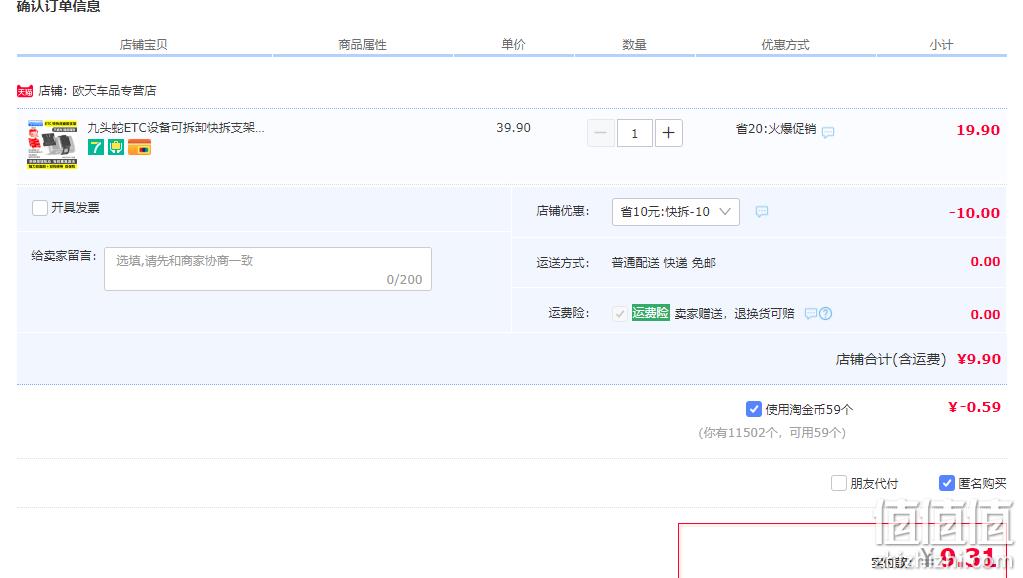
Task: Click the question mark help icon for 运费险
Action: 825,314
